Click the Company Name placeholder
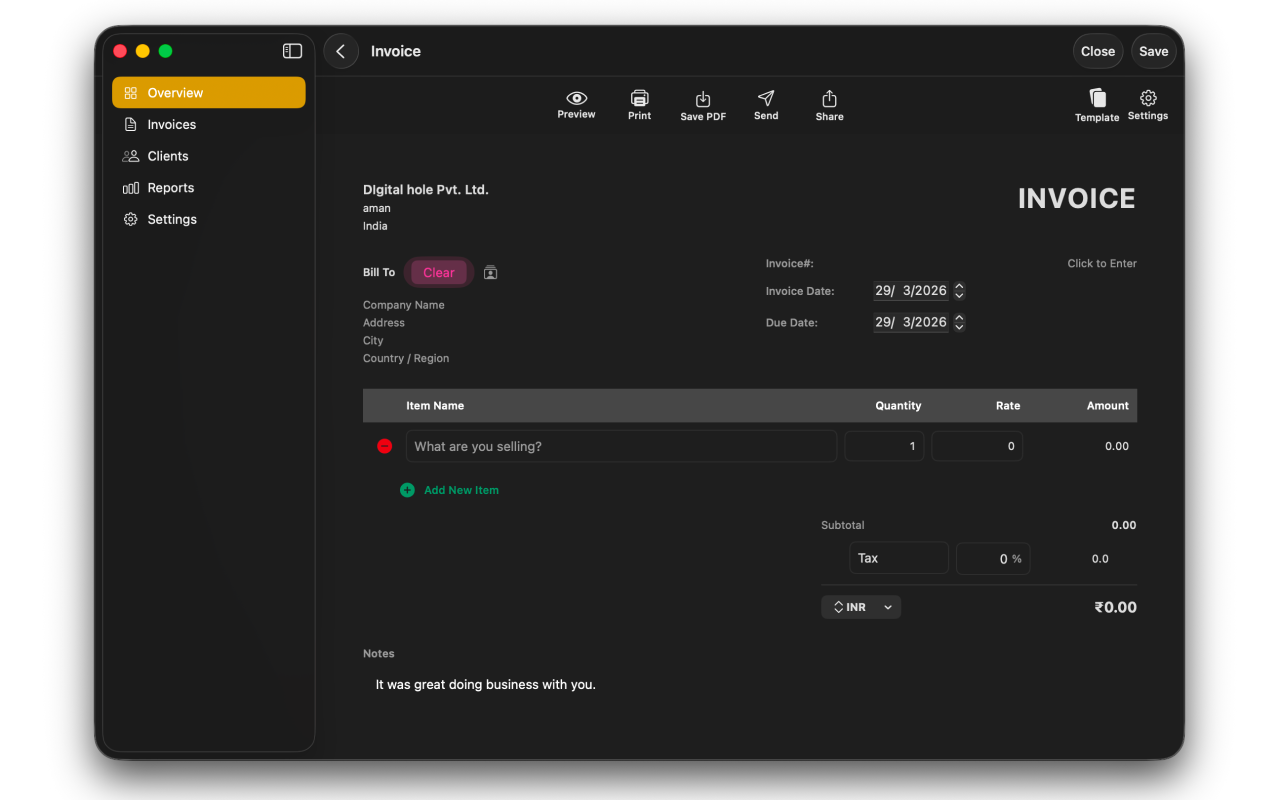This screenshot has width=1280, height=800. click(404, 305)
